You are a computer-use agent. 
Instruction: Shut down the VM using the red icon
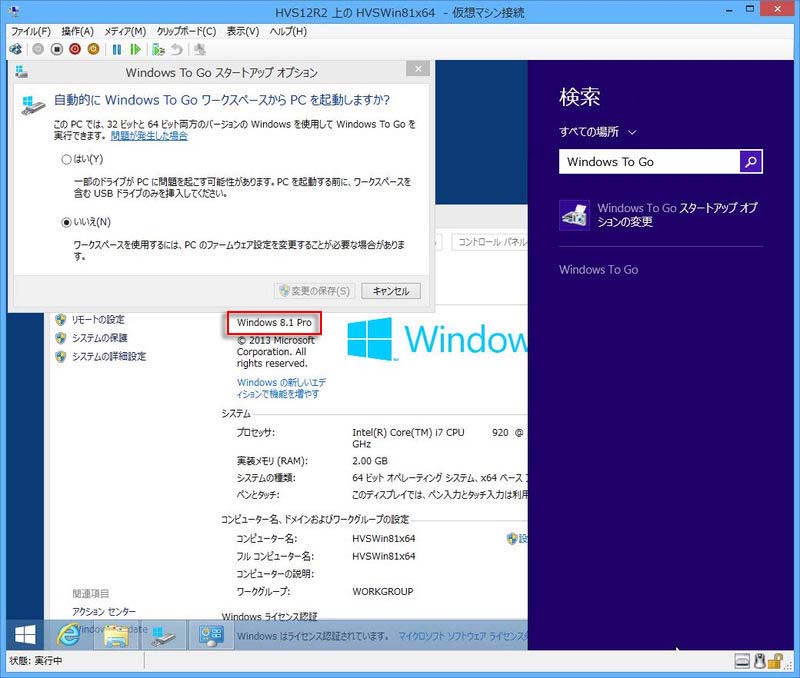[75, 49]
